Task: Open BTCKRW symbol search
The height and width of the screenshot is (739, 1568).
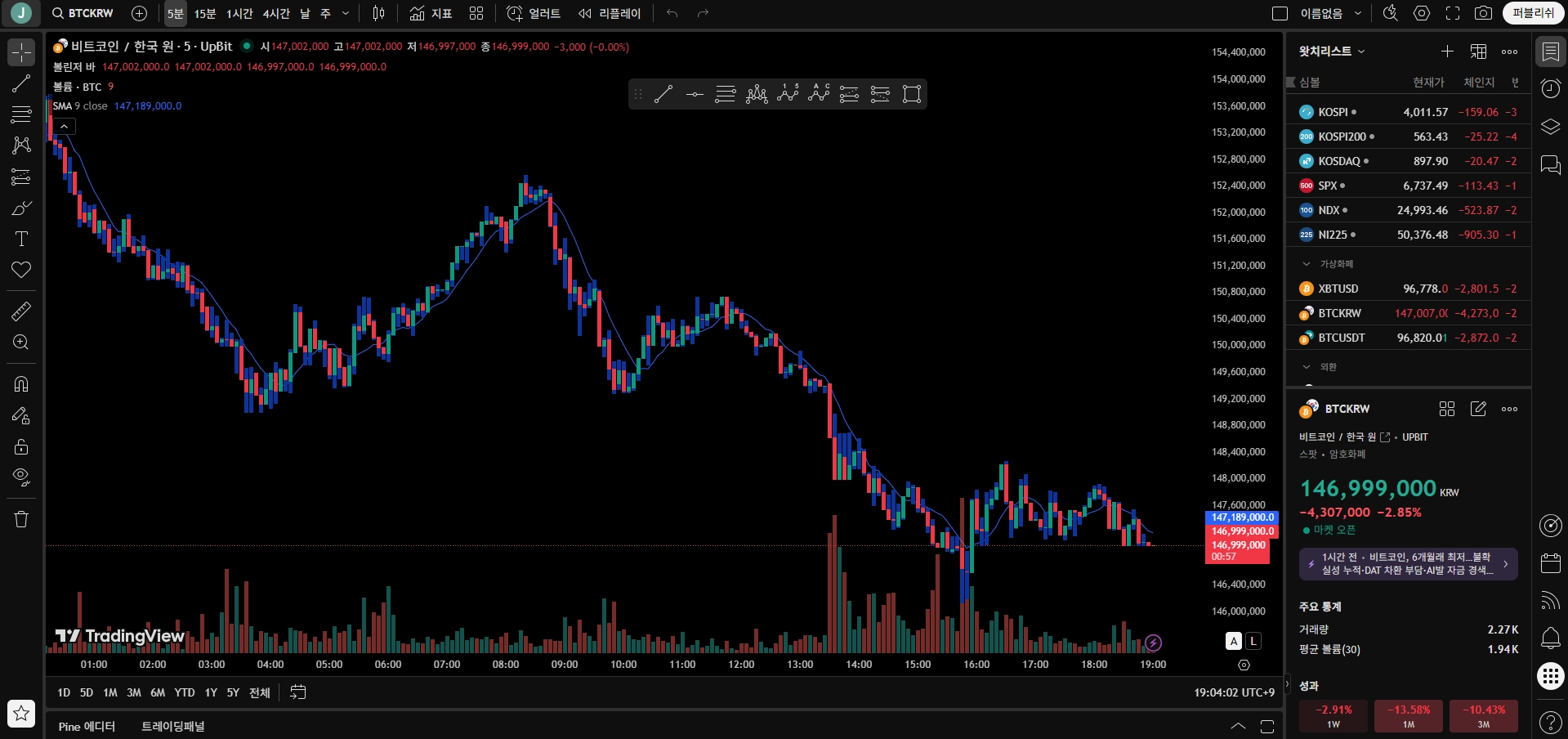Action: [83, 13]
